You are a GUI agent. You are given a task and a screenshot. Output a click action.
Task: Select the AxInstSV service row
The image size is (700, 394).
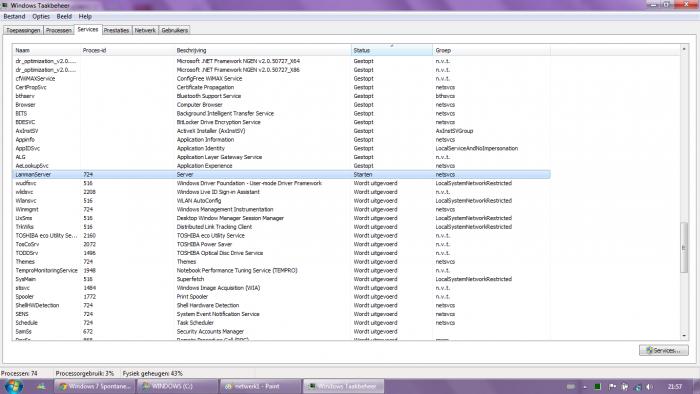(281, 131)
